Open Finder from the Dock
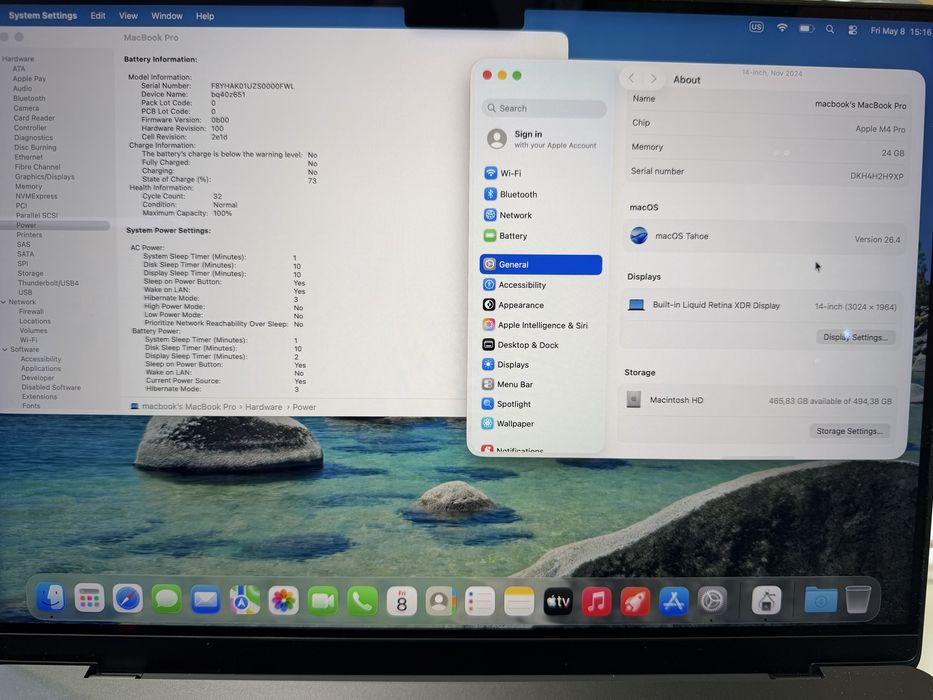 click(51, 598)
